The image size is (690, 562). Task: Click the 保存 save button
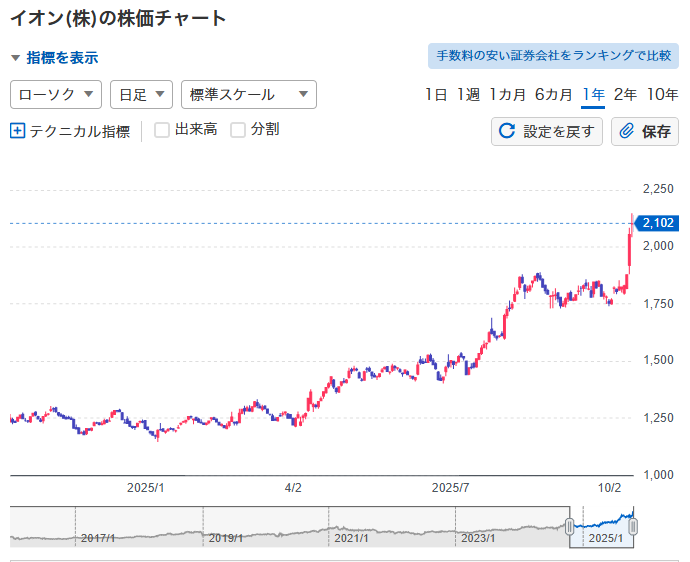pyautogui.click(x=645, y=131)
